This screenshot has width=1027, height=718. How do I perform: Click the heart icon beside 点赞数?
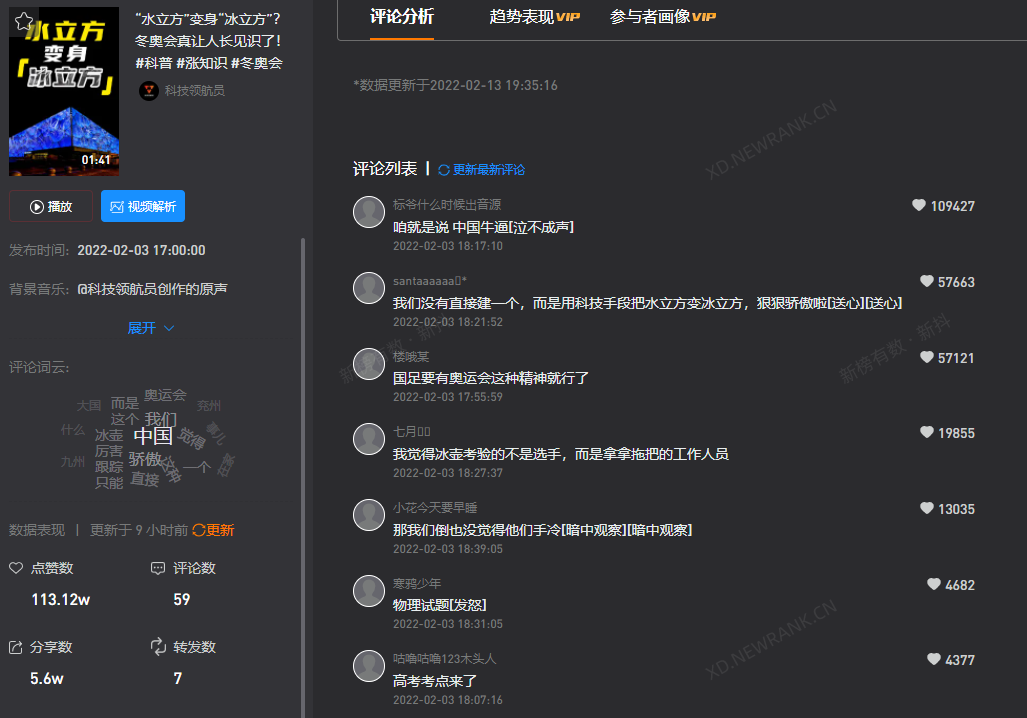pos(14,567)
